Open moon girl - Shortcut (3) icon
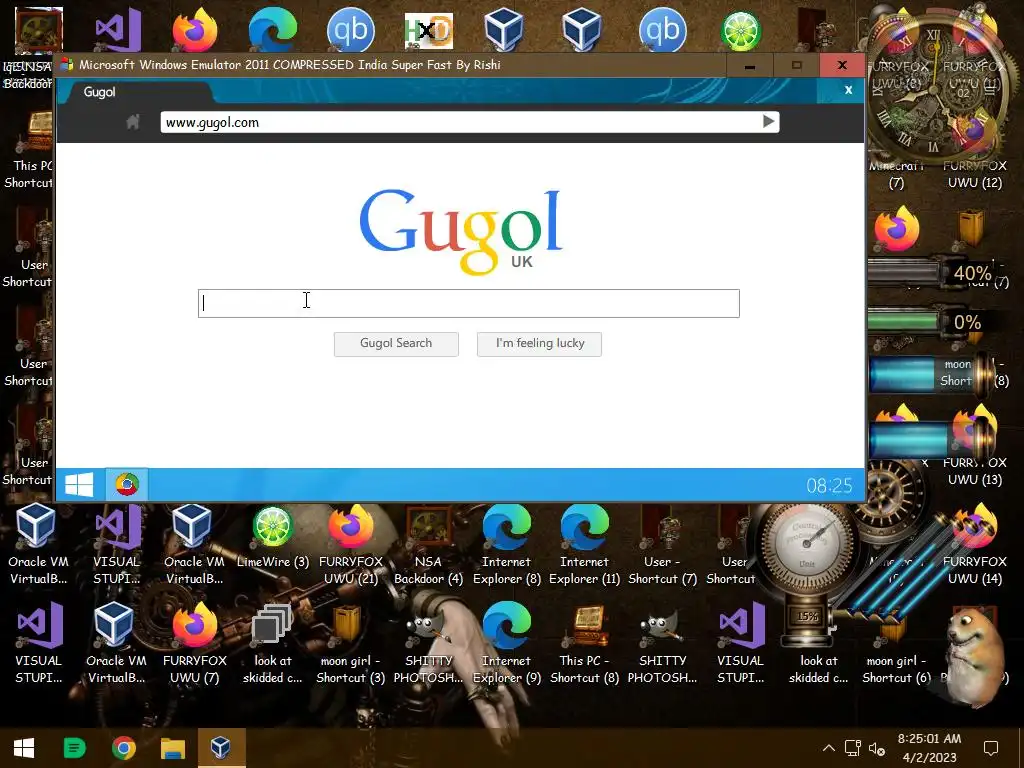Viewport: 1024px width, 768px height. pos(350,643)
